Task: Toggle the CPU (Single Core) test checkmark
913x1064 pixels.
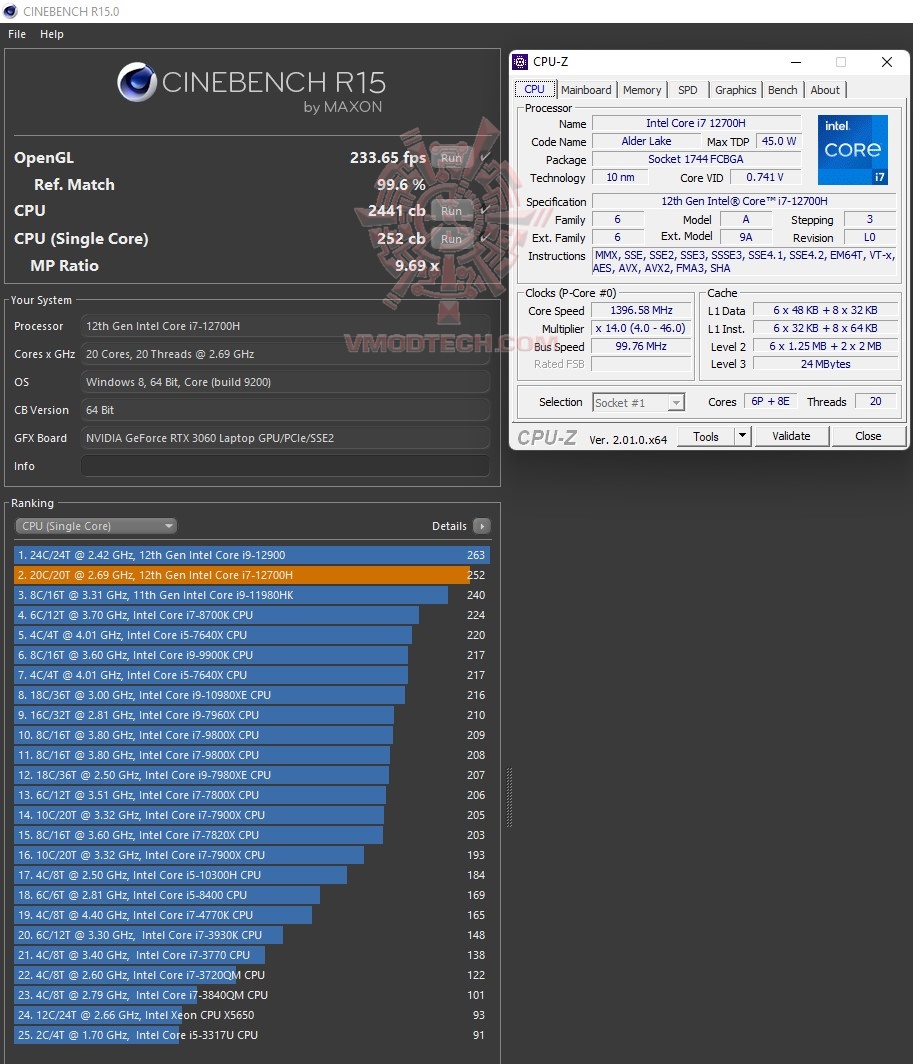Action: click(x=485, y=238)
